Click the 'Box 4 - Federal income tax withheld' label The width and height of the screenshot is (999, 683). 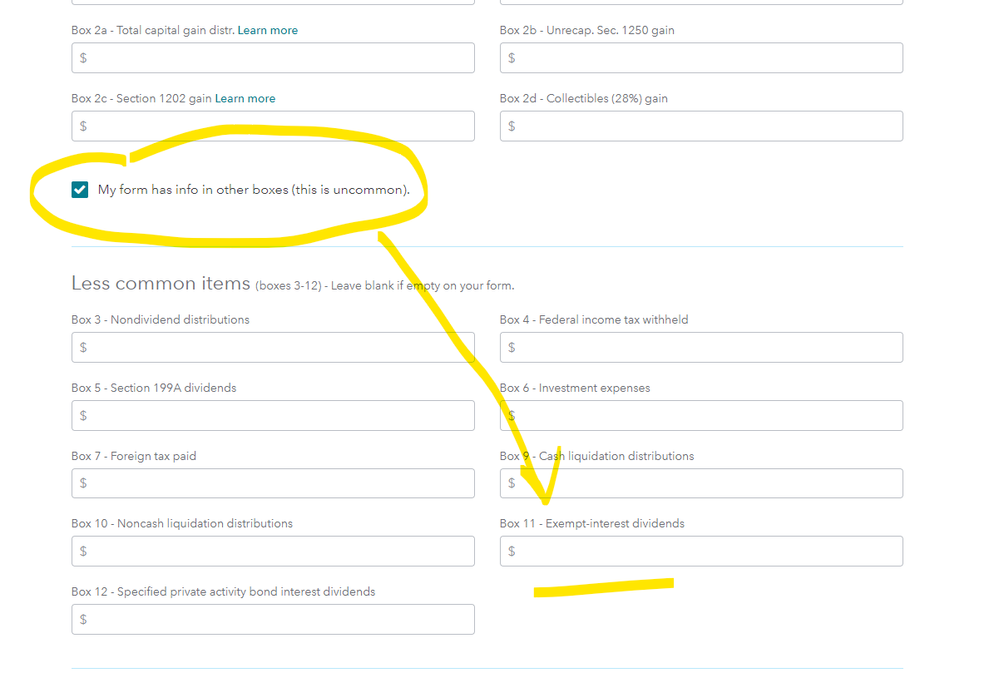594,320
